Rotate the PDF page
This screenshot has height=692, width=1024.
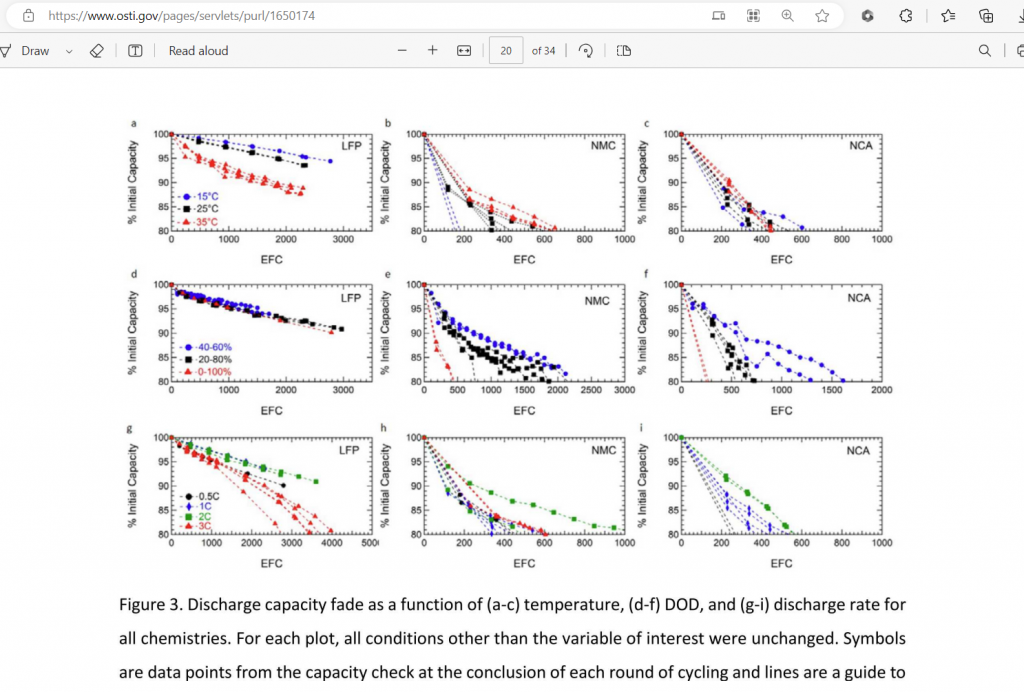[x=586, y=51]
